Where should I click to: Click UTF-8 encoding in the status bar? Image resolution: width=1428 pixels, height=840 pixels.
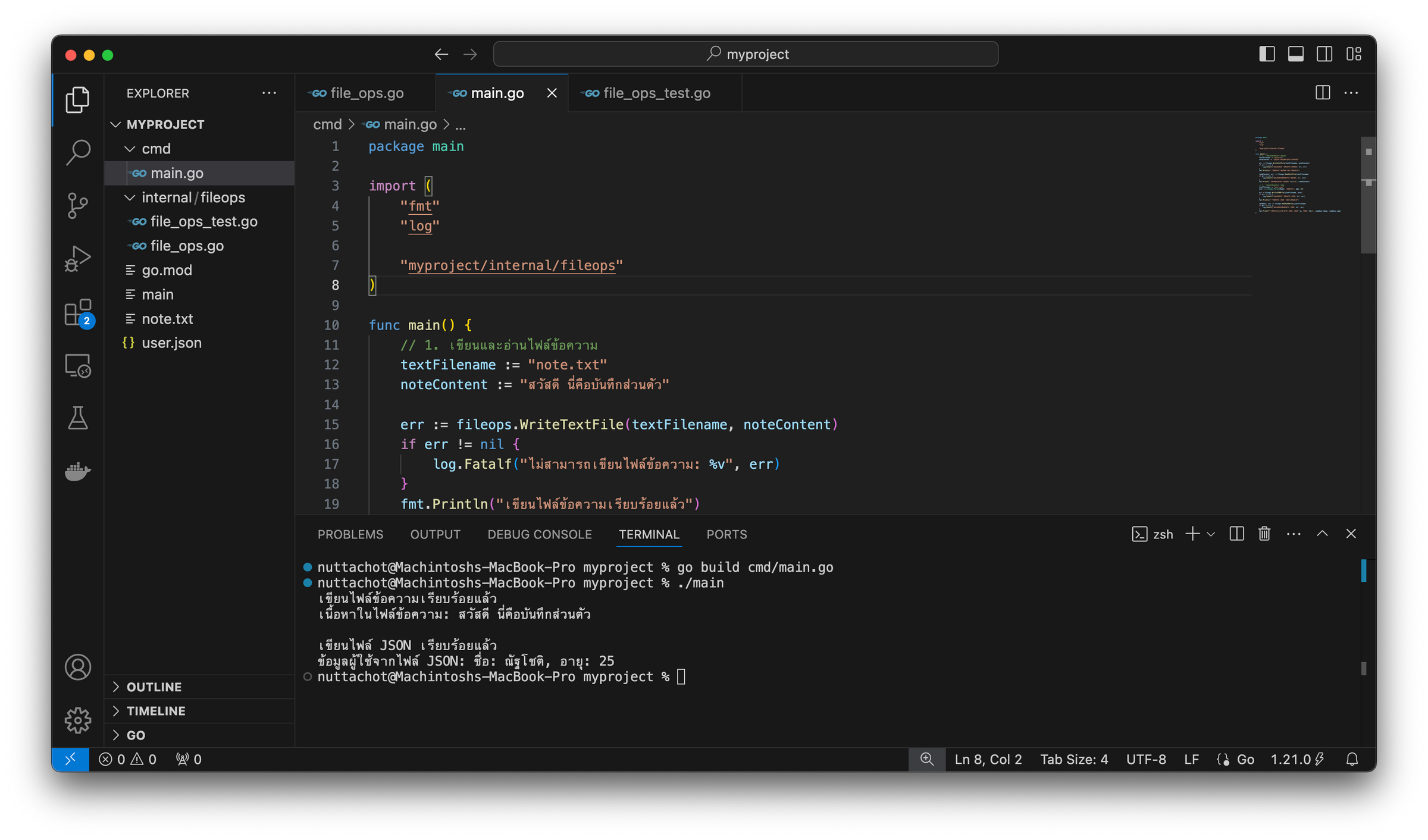(1145, 759)
